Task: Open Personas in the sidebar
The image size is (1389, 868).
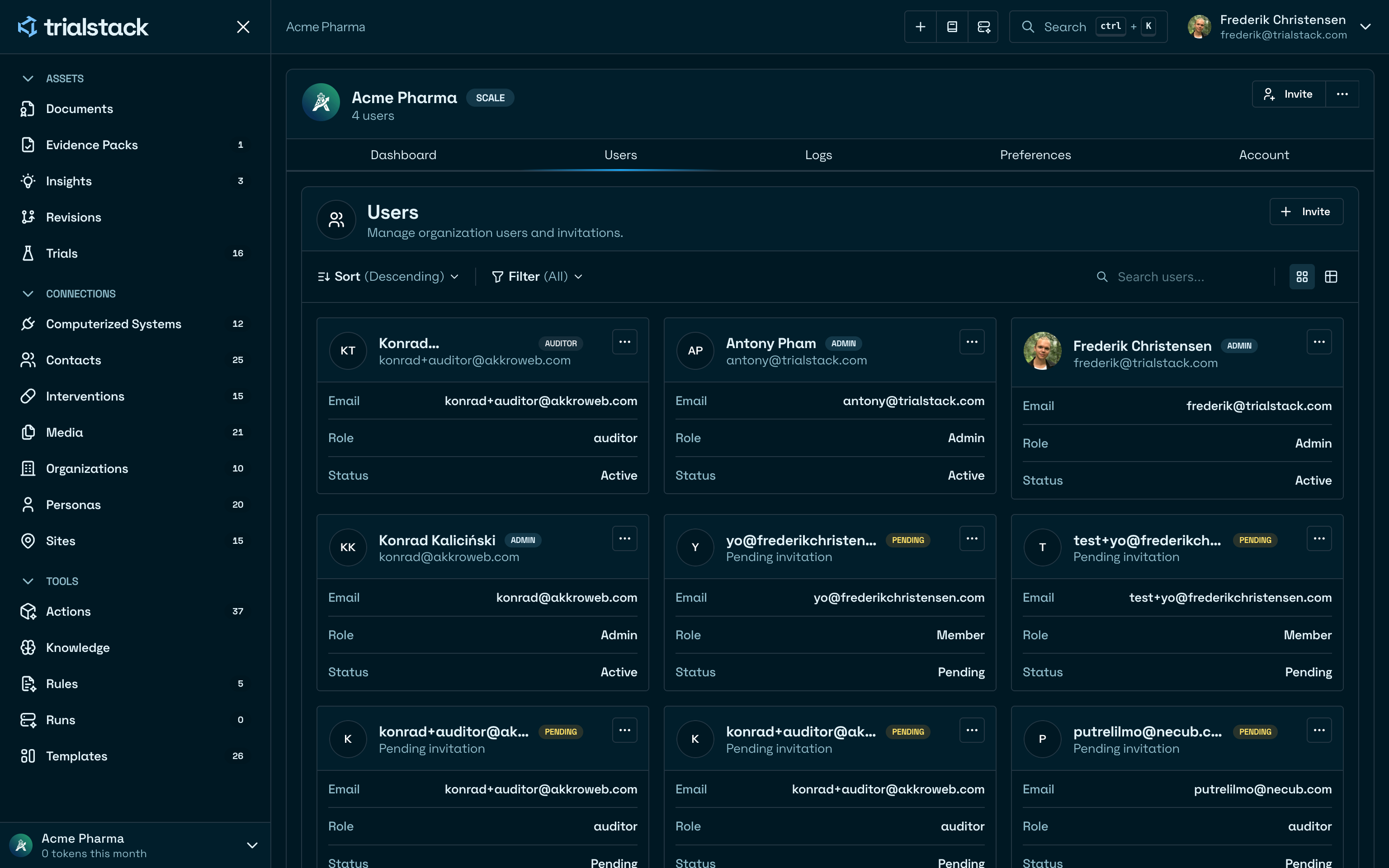Action: coord(136,505)
